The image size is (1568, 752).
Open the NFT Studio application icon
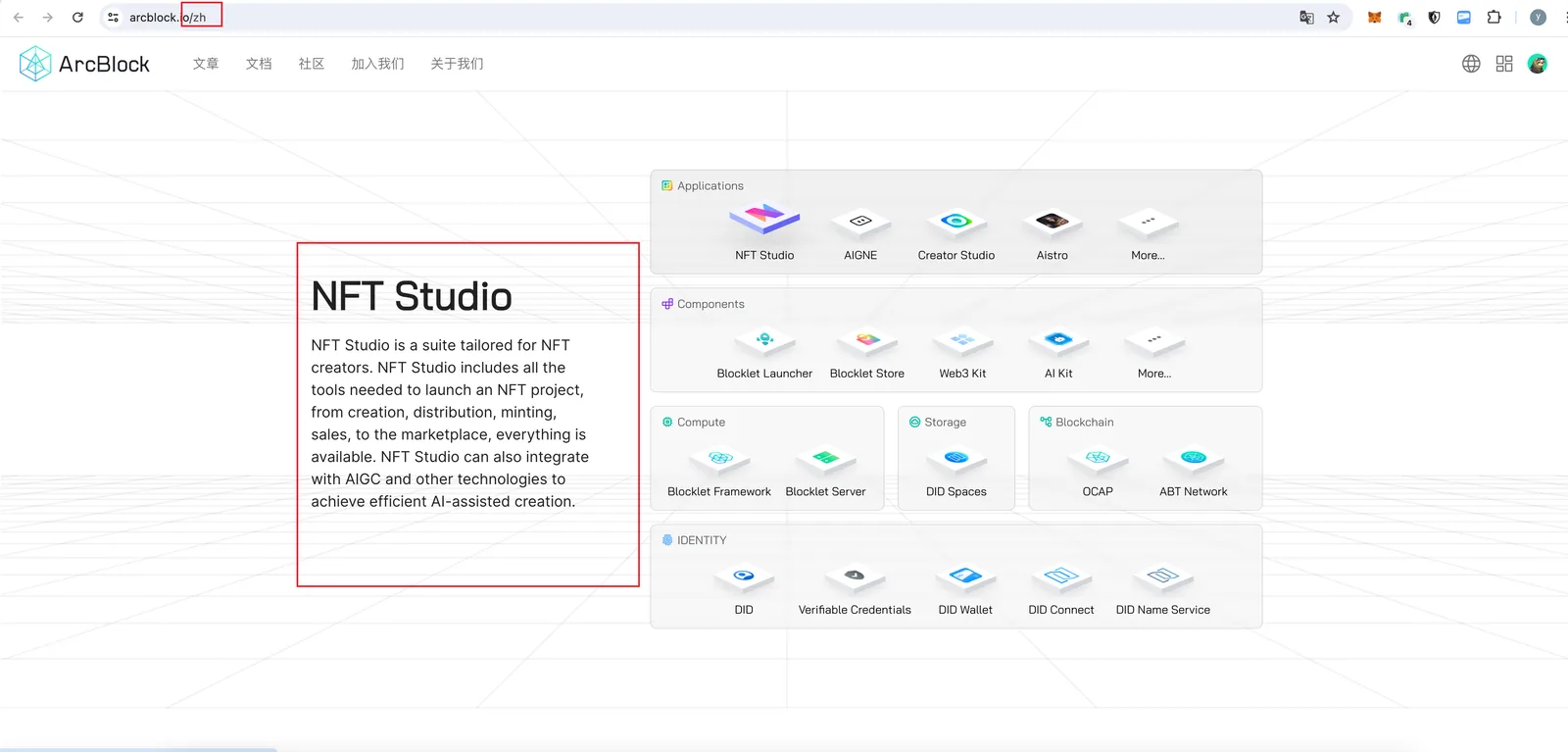(x=764, y=220)
